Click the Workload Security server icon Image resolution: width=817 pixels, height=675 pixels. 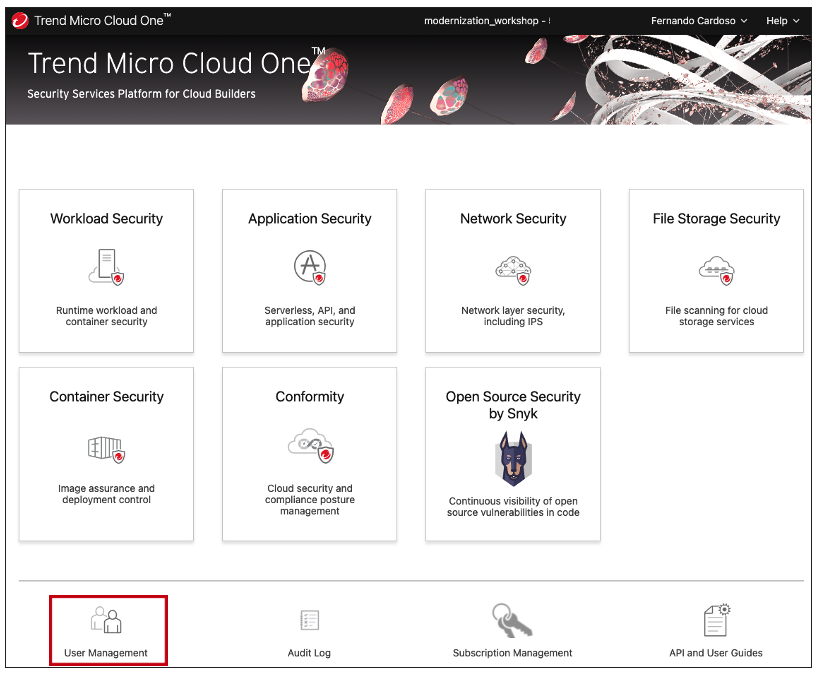click(x=106, y=267)
